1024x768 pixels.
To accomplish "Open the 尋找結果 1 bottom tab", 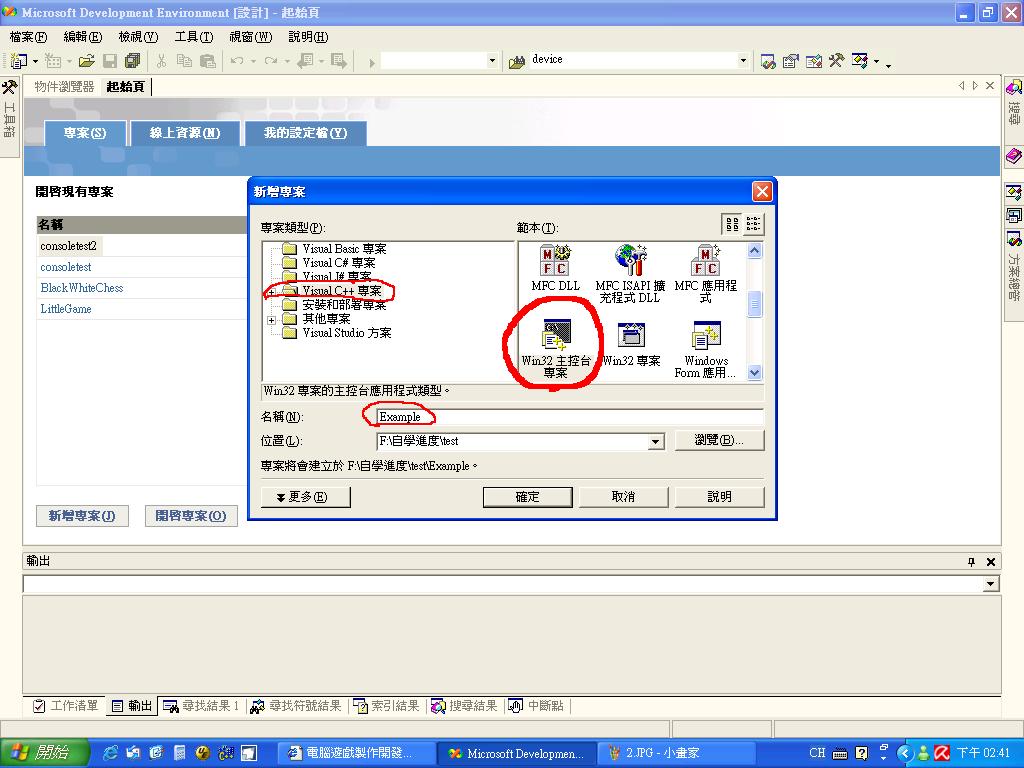I will coord(202,706).
